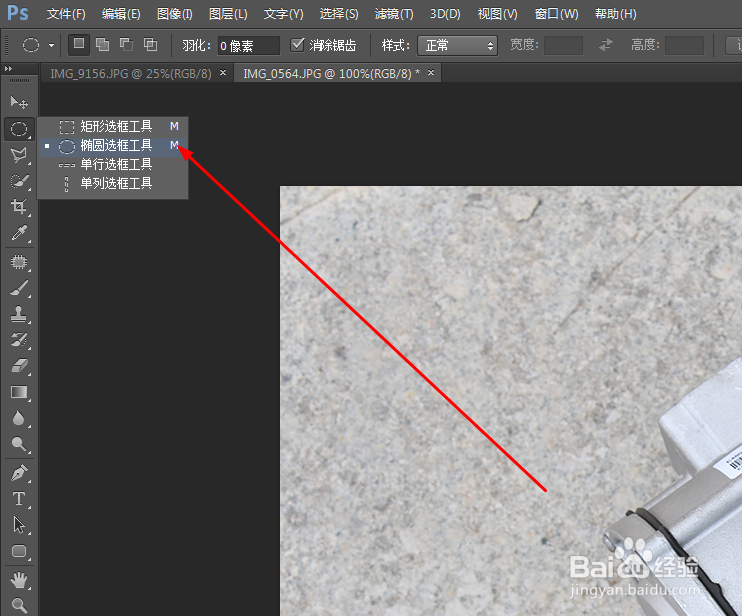Image resolution: width=742 pixels, height=616 pixels.
Task: Select the Eraser tool
Action: pos(19,366)
